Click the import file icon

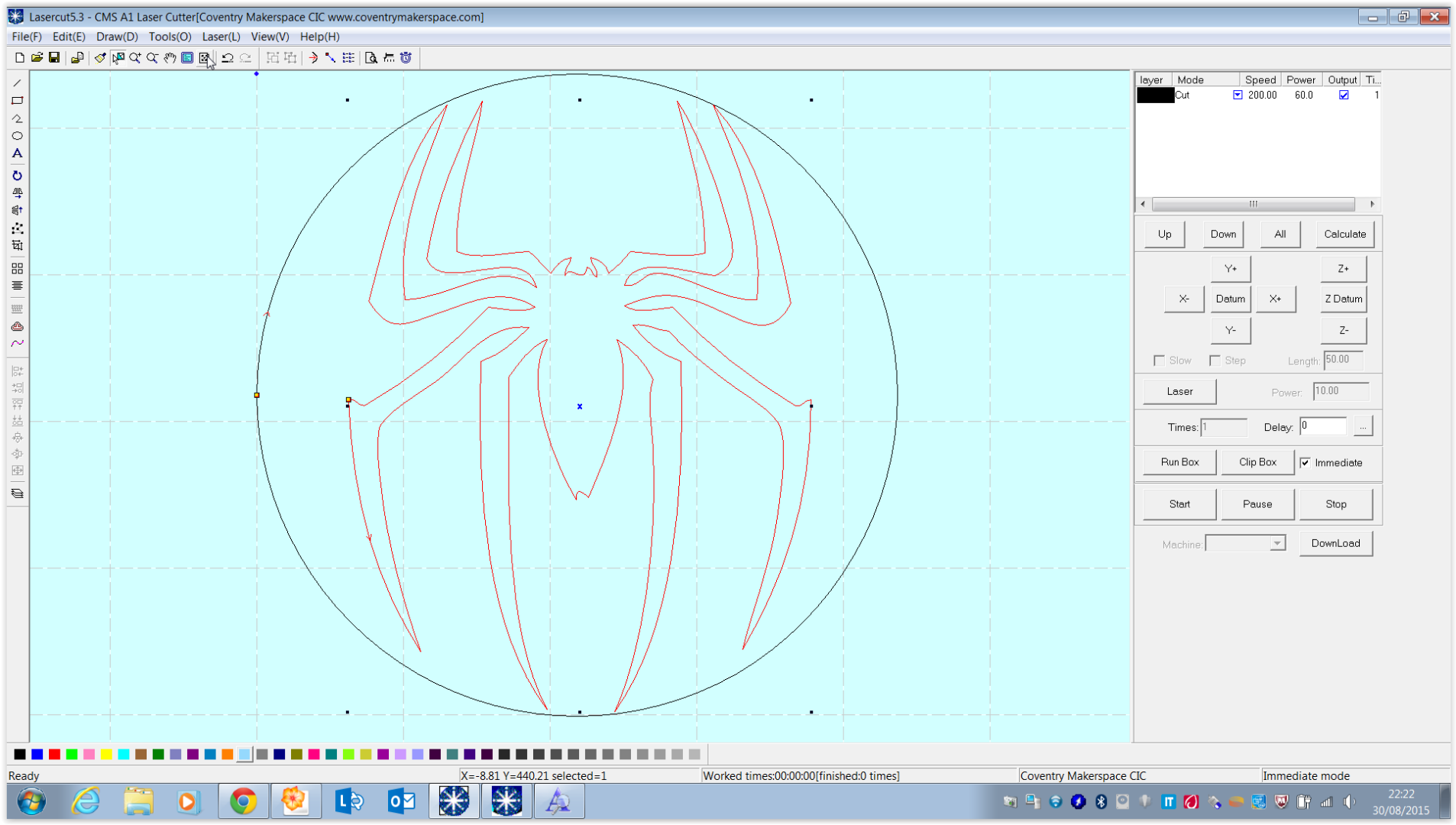77,58
